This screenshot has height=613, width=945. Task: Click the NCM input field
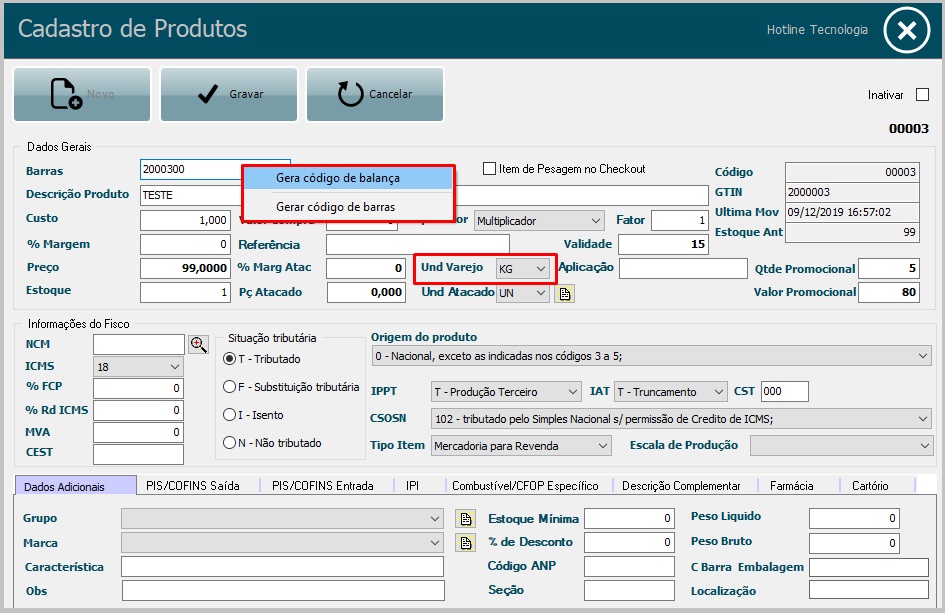tap(139, 344)
